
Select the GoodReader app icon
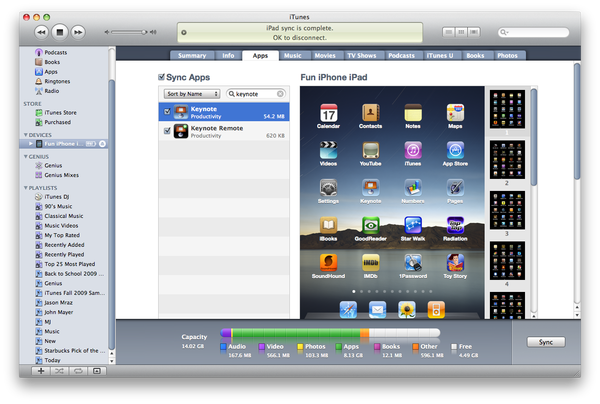[x=370, y=225]
